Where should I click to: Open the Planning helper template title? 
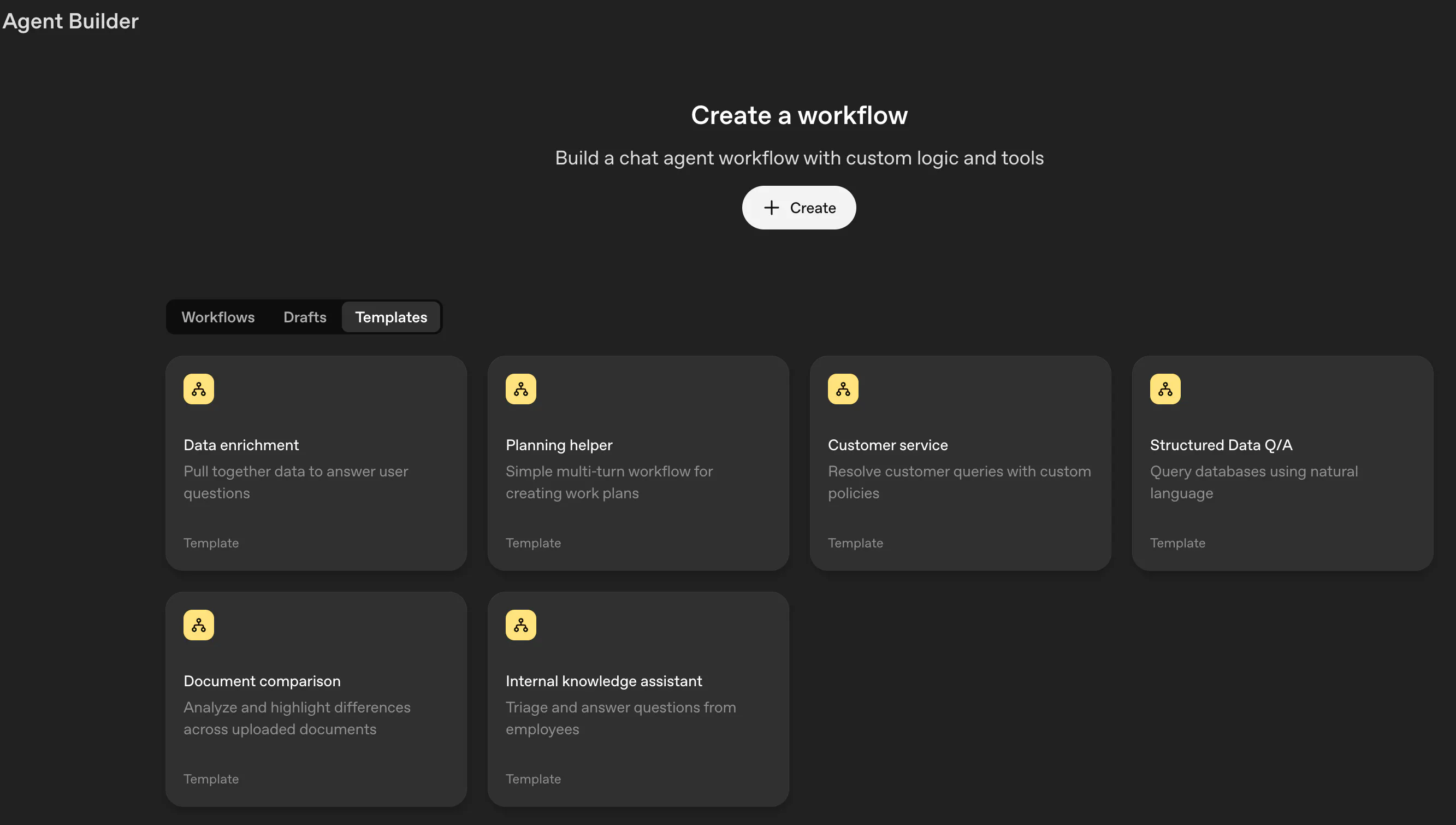(x=558, y=445)
